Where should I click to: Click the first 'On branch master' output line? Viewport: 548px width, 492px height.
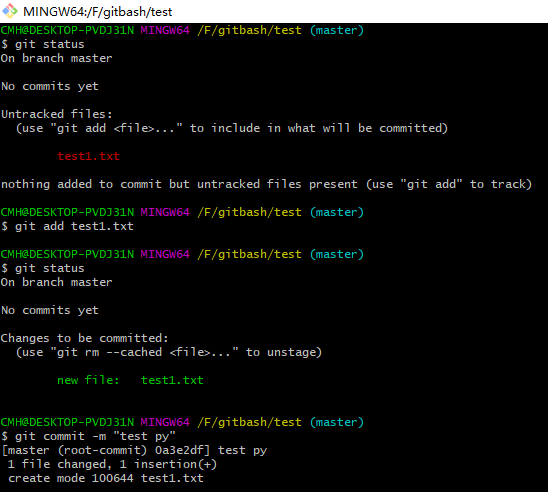point(57,58)
